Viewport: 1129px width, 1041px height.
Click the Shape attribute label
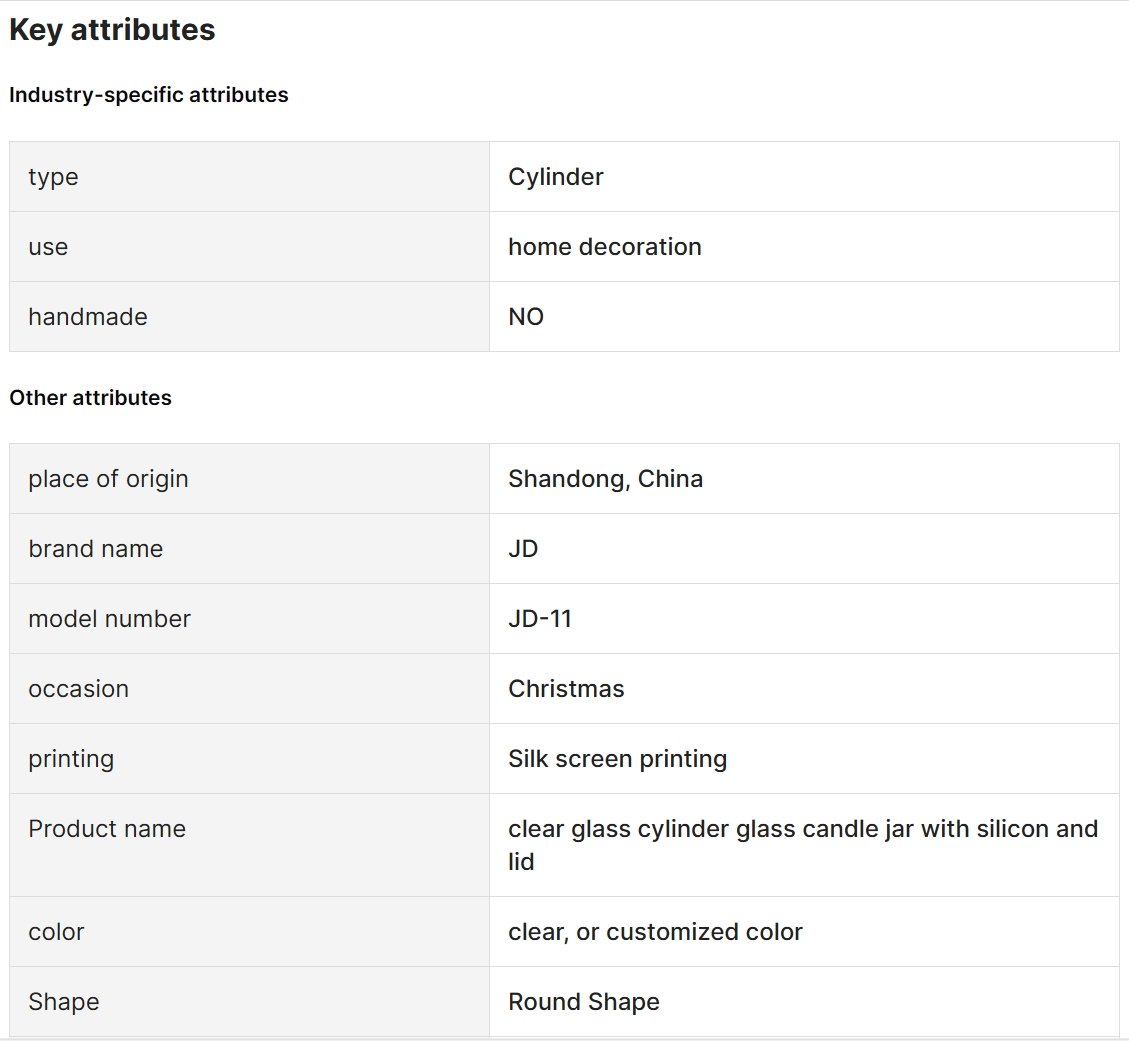tap(63, 1002)
